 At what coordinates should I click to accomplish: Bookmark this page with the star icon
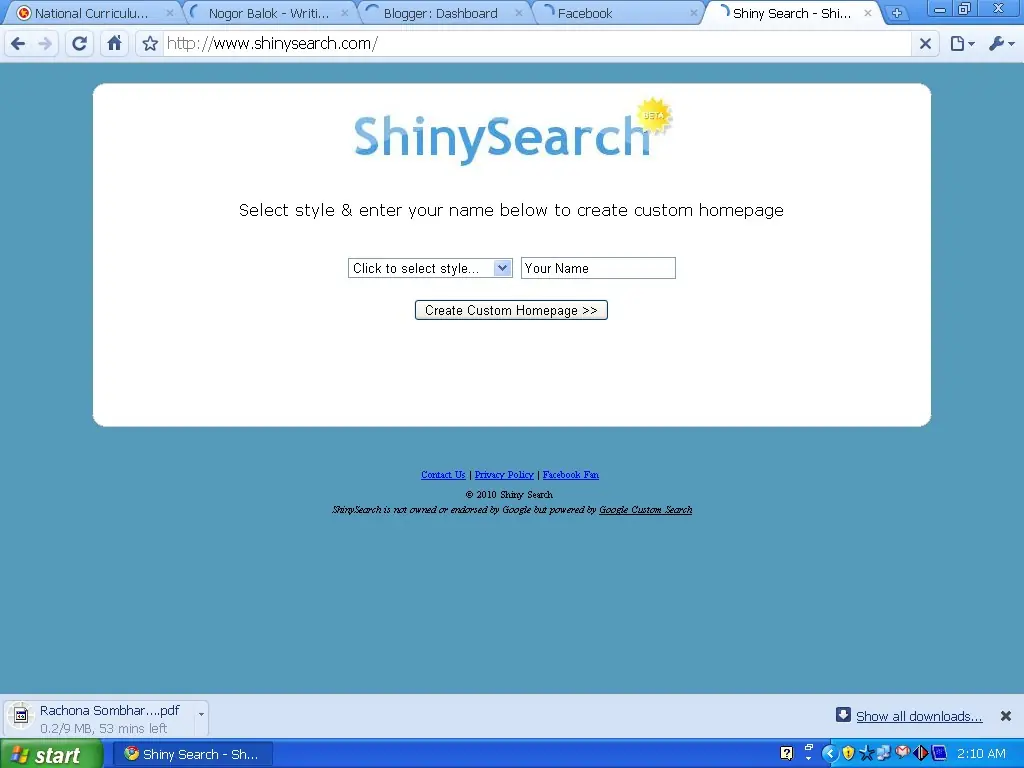point(150,44)
